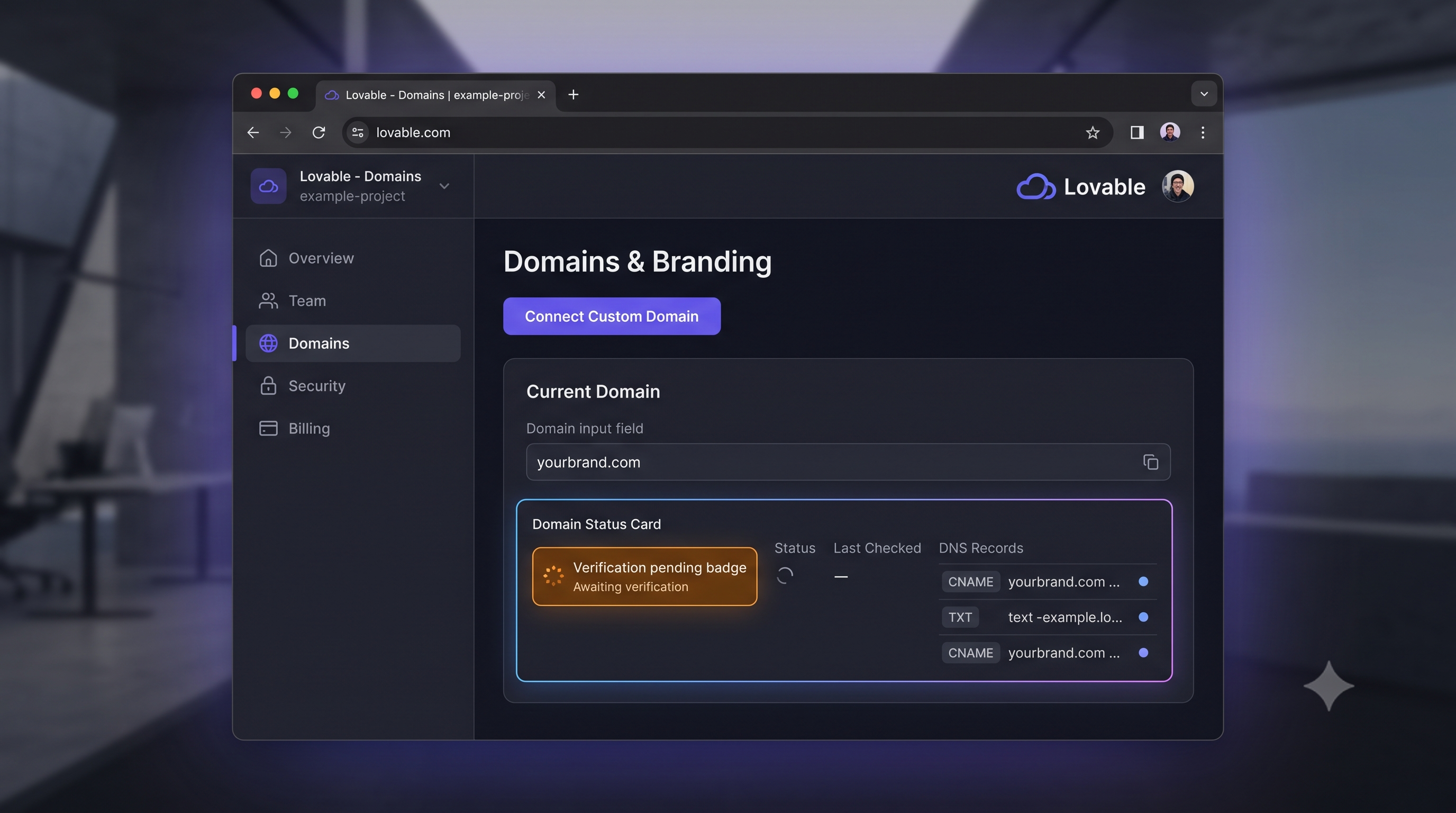Open the Chrome three-dot menu
Image resolution: width=1456 pixels, height=813 pixels.
click(x=1203, y=132)
